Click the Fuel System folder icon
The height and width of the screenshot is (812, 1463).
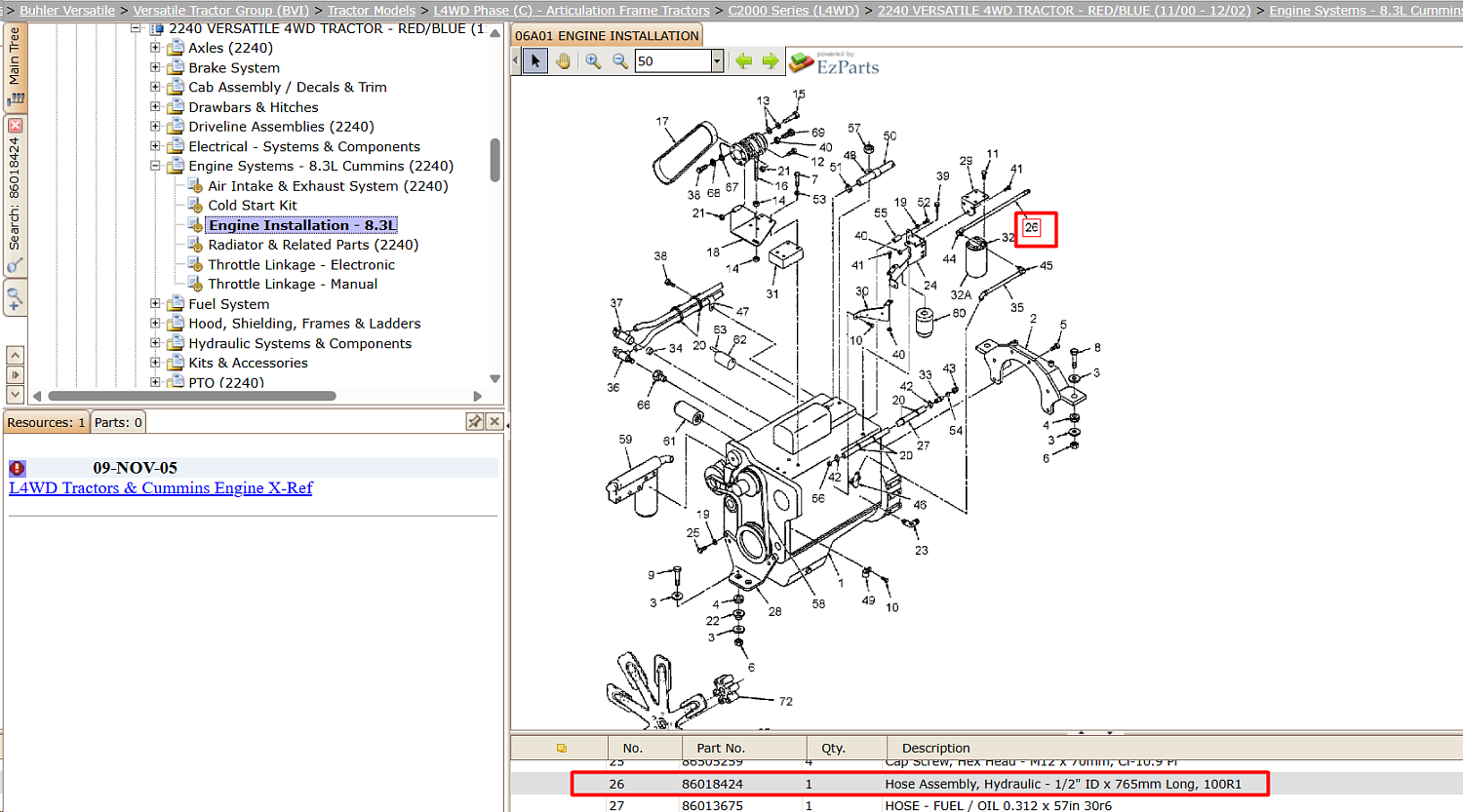176,304
